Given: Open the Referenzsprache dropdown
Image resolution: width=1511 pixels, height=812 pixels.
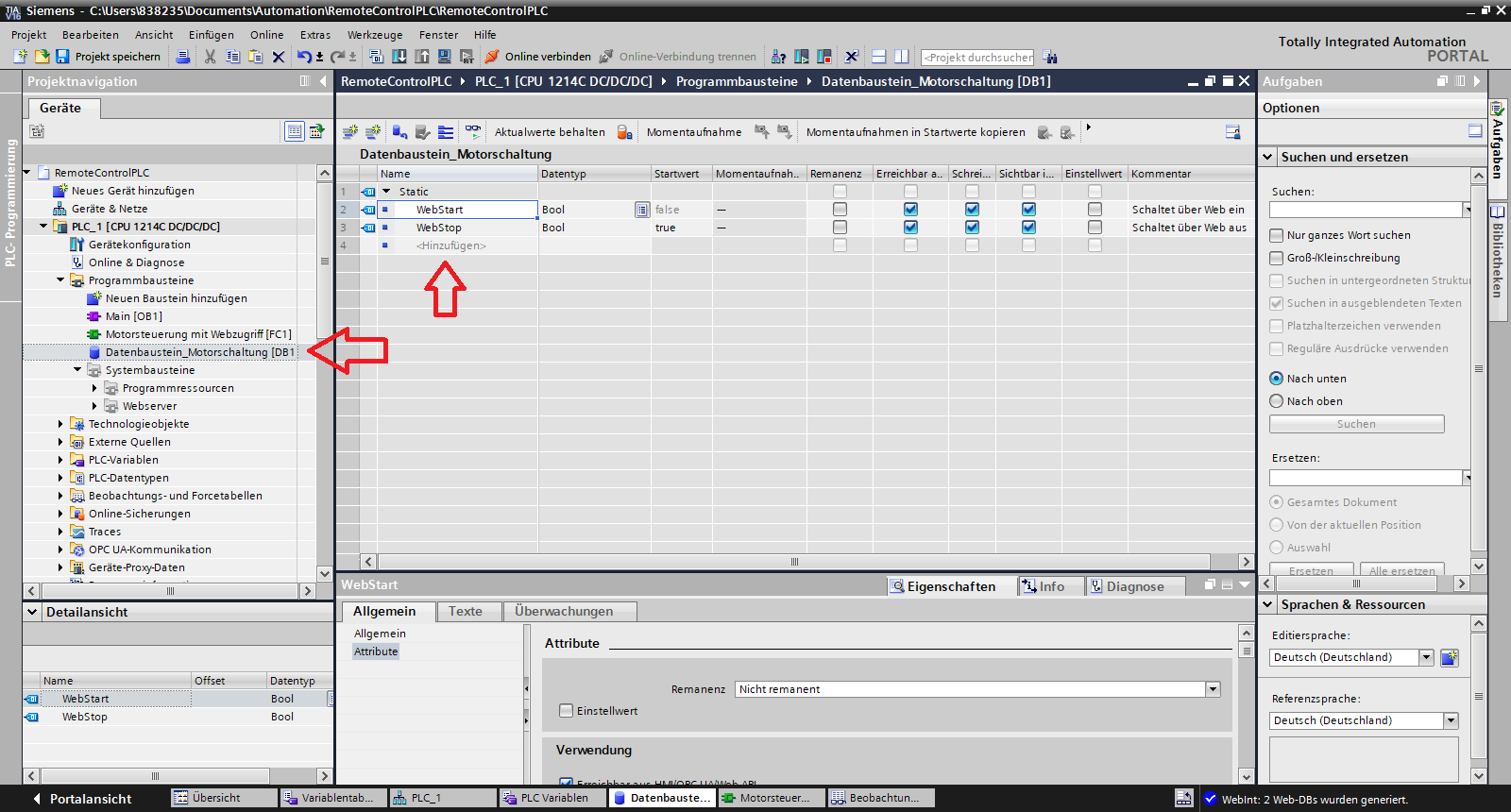Looking at the screenshot, I should [x=1451, y=720].
